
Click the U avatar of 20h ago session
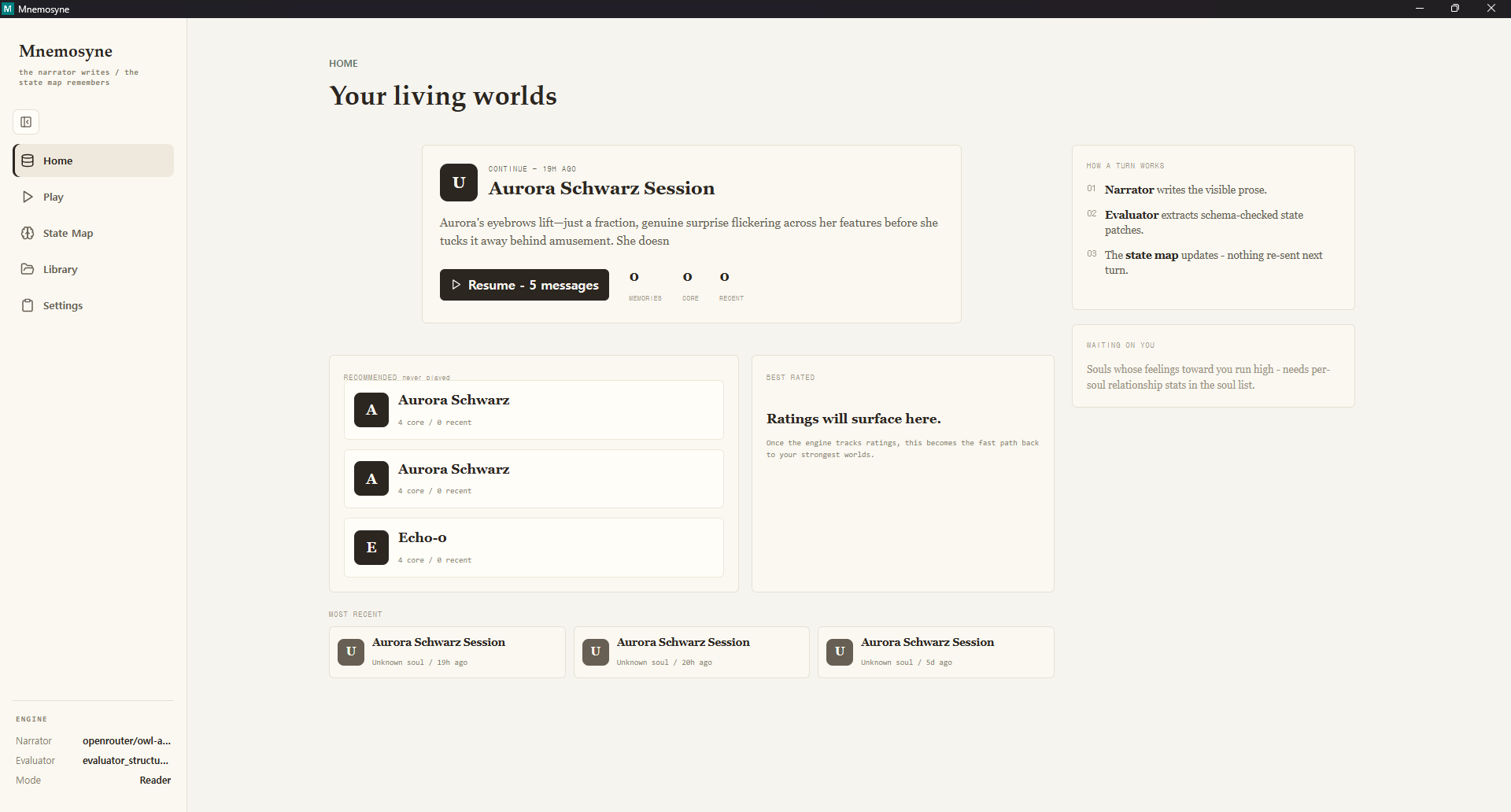click(x=596, y=651)
